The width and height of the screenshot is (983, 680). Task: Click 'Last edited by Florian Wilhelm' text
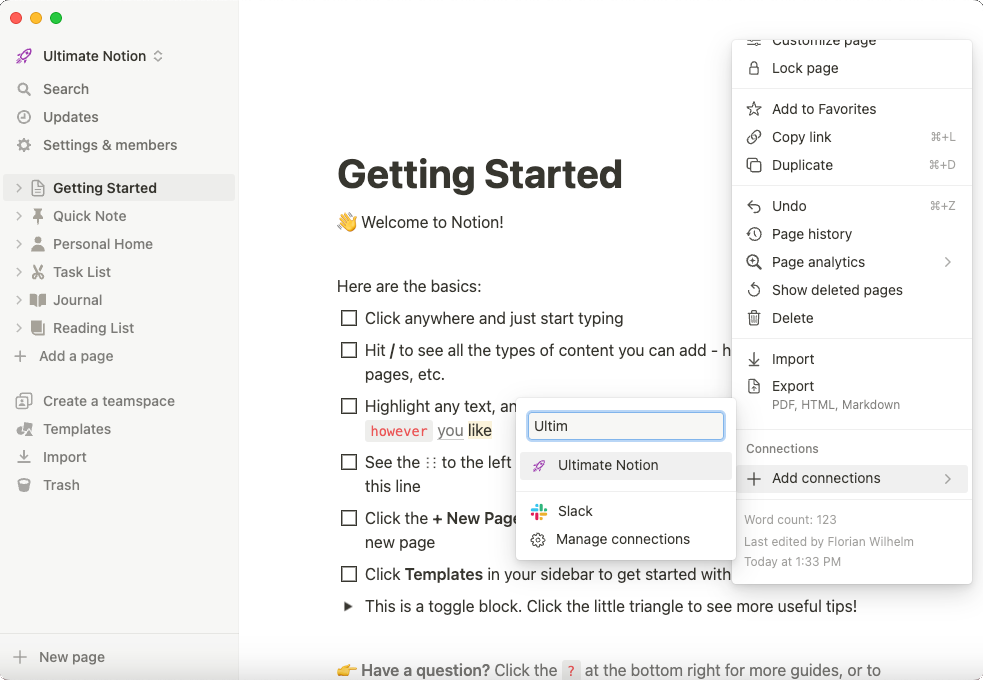829,541
